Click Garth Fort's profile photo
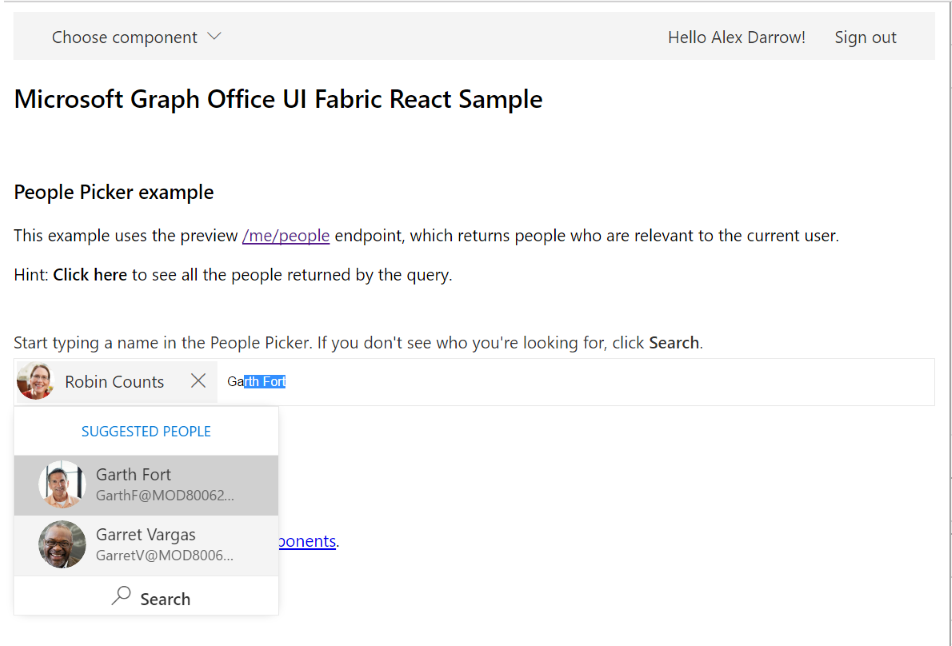 [x=62, y=484]
